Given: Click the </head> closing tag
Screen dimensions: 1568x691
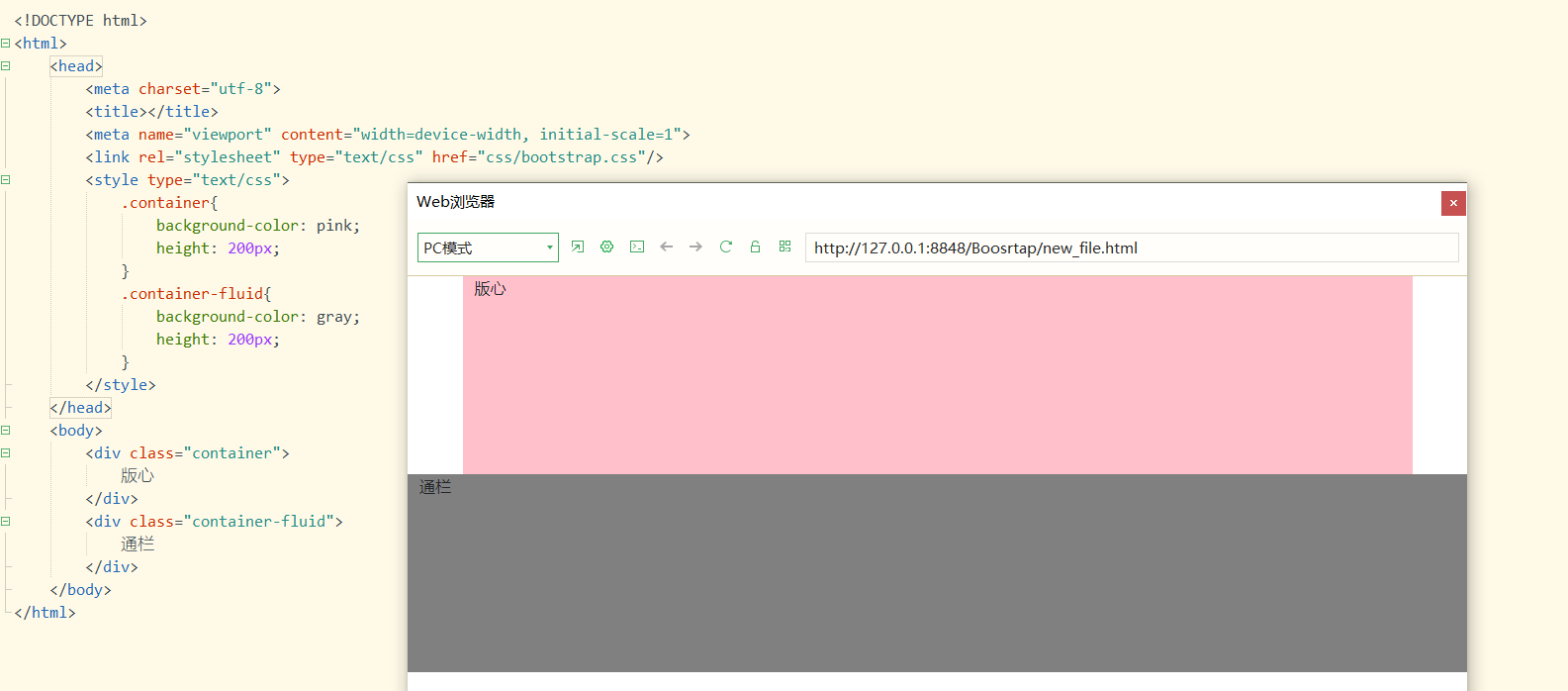Looking at the screenshot, I should tap(80, 408).
